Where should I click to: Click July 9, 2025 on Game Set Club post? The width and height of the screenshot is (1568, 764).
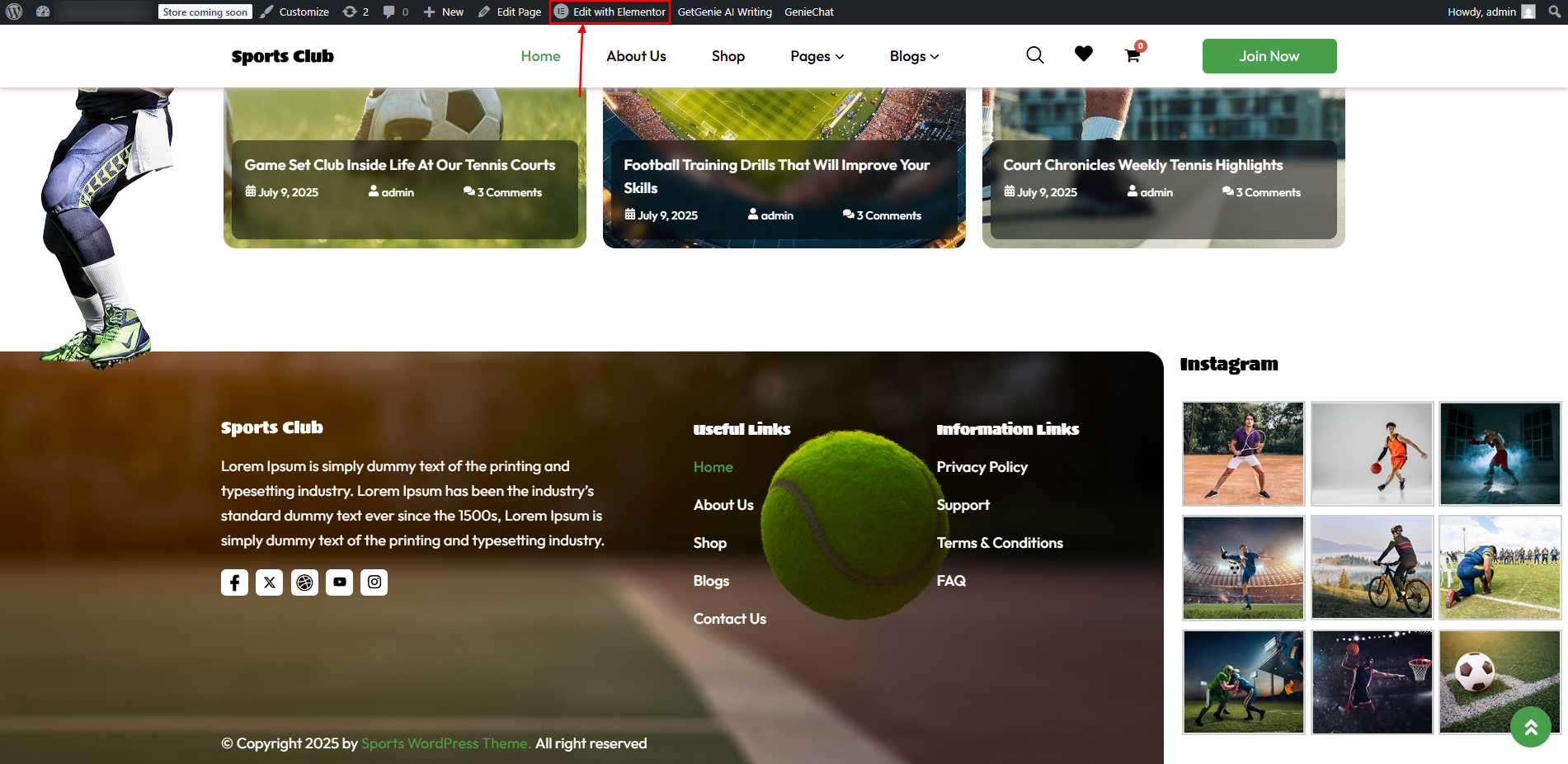[282, 192]
